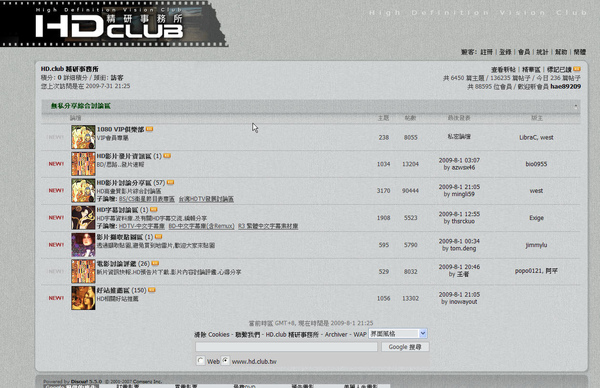Click moderator popo0121
This screenshot has height=388, width=600.
528,271
